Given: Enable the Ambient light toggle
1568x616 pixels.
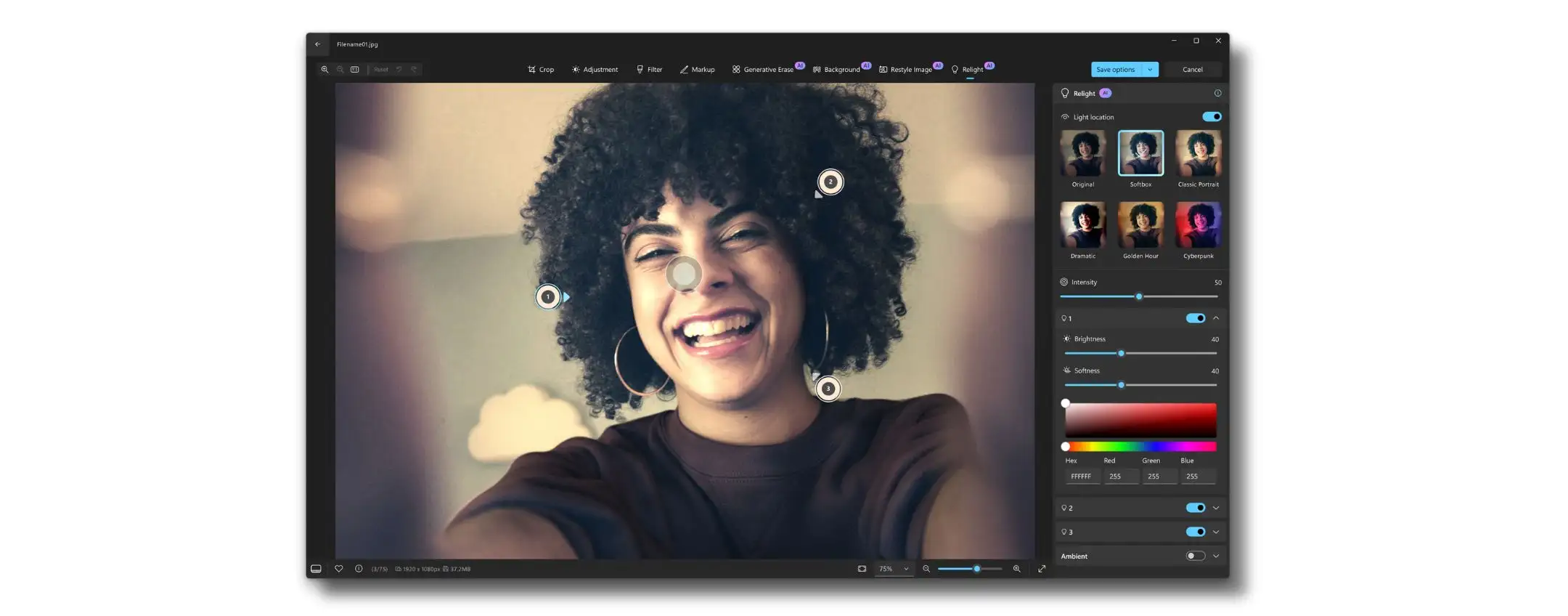Looking at the screenshot, I should (1195, 556).
